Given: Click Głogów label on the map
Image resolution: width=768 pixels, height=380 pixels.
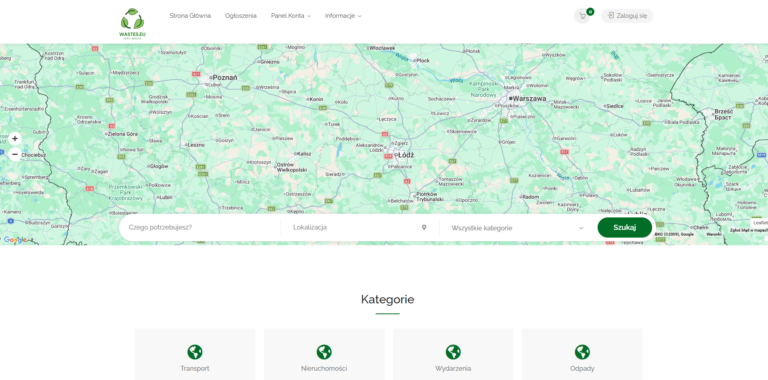Looking at the screenshot, I should (x=159, y=166).
